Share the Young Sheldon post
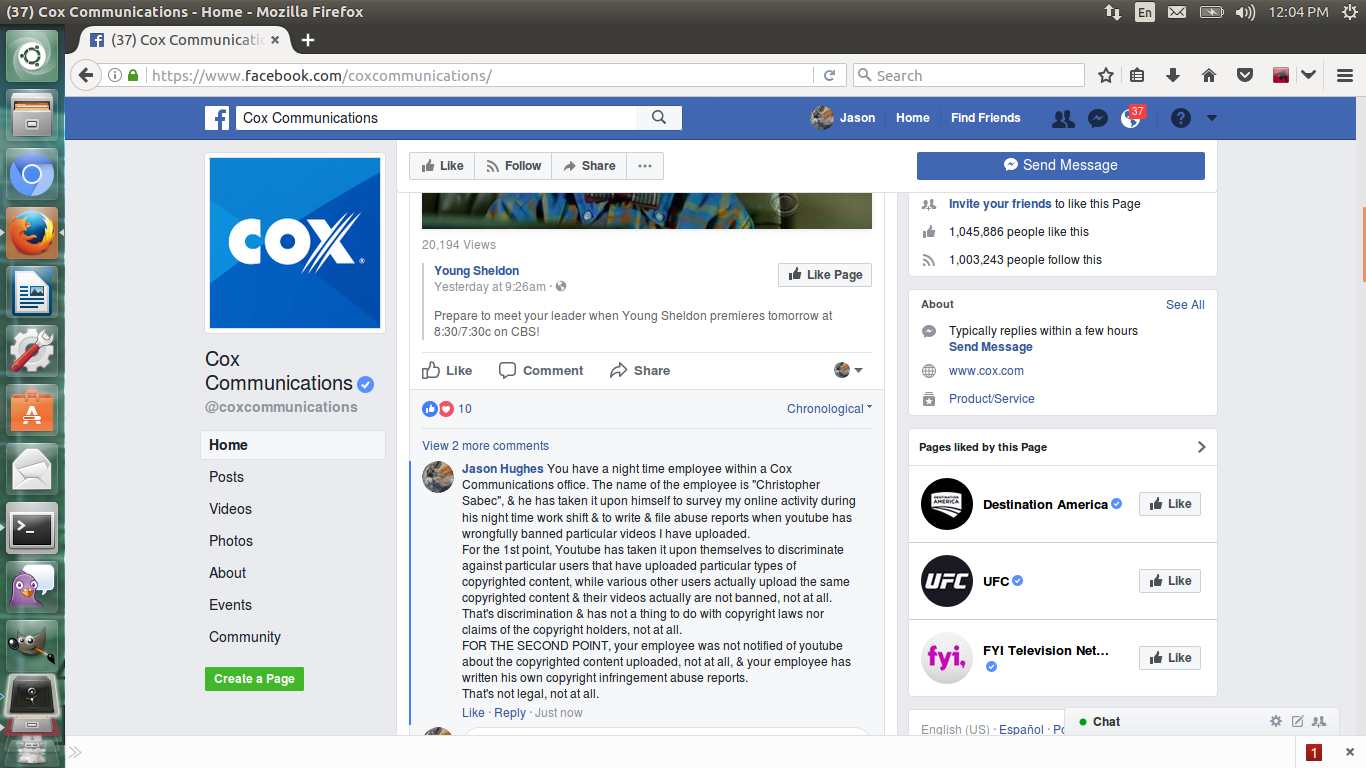This screenshot has height=768, width=1366. click(640, 370)
